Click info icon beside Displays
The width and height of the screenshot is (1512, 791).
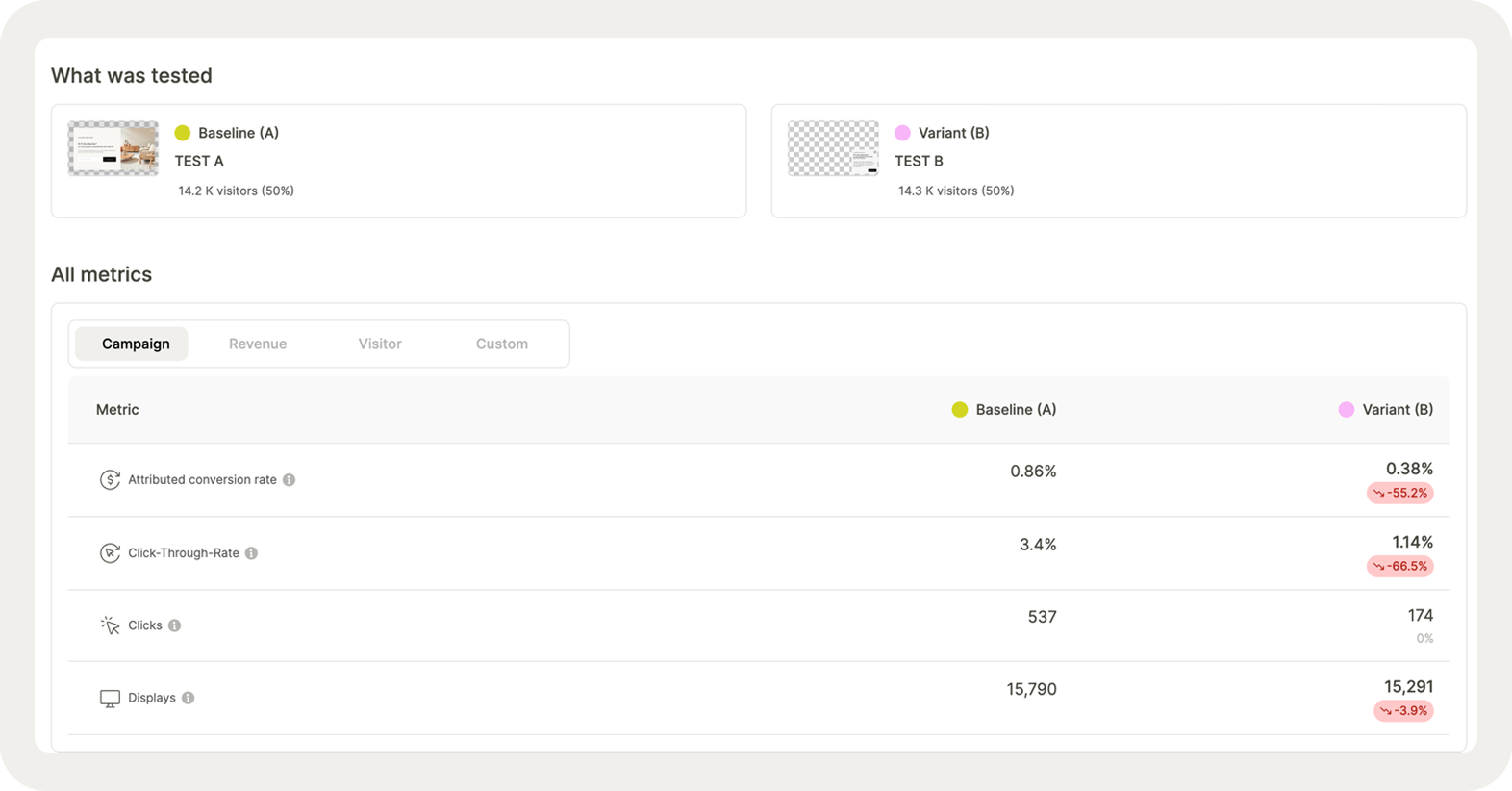pyautogui.click(x=188, y=698)
